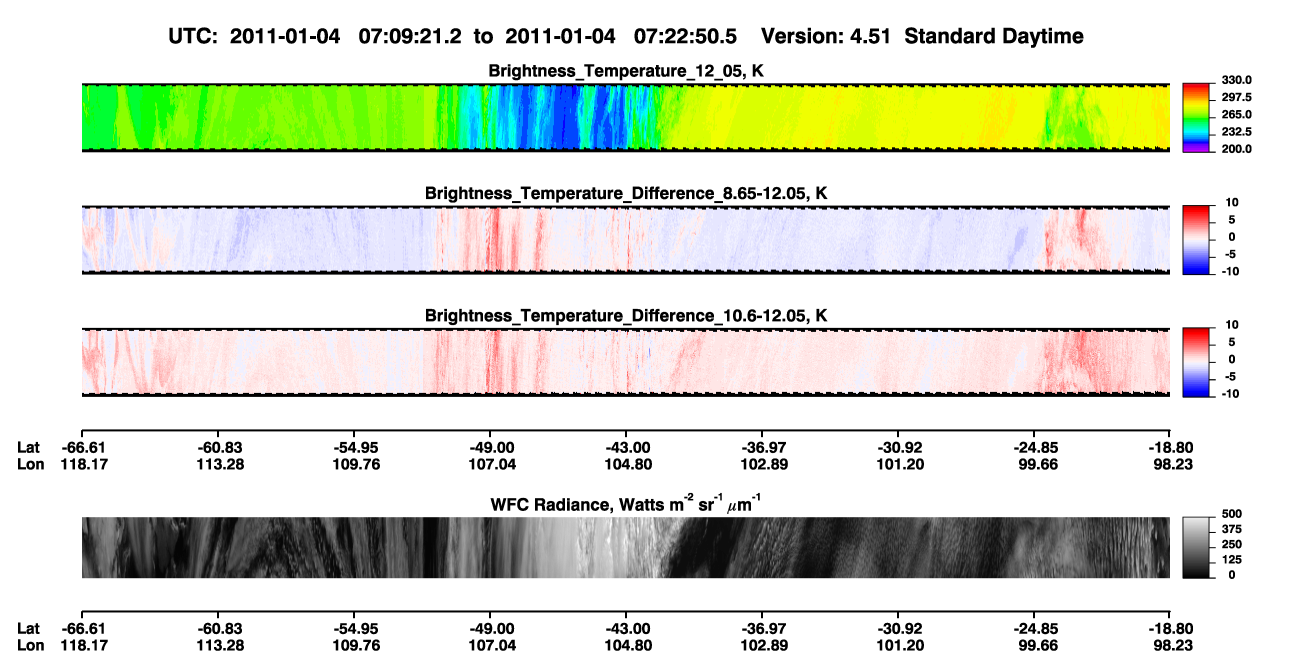Click the 200.0 colorbar label
Viewport: 1300px width, 667px height.
pyautogui.click(x=1236, y=149)
